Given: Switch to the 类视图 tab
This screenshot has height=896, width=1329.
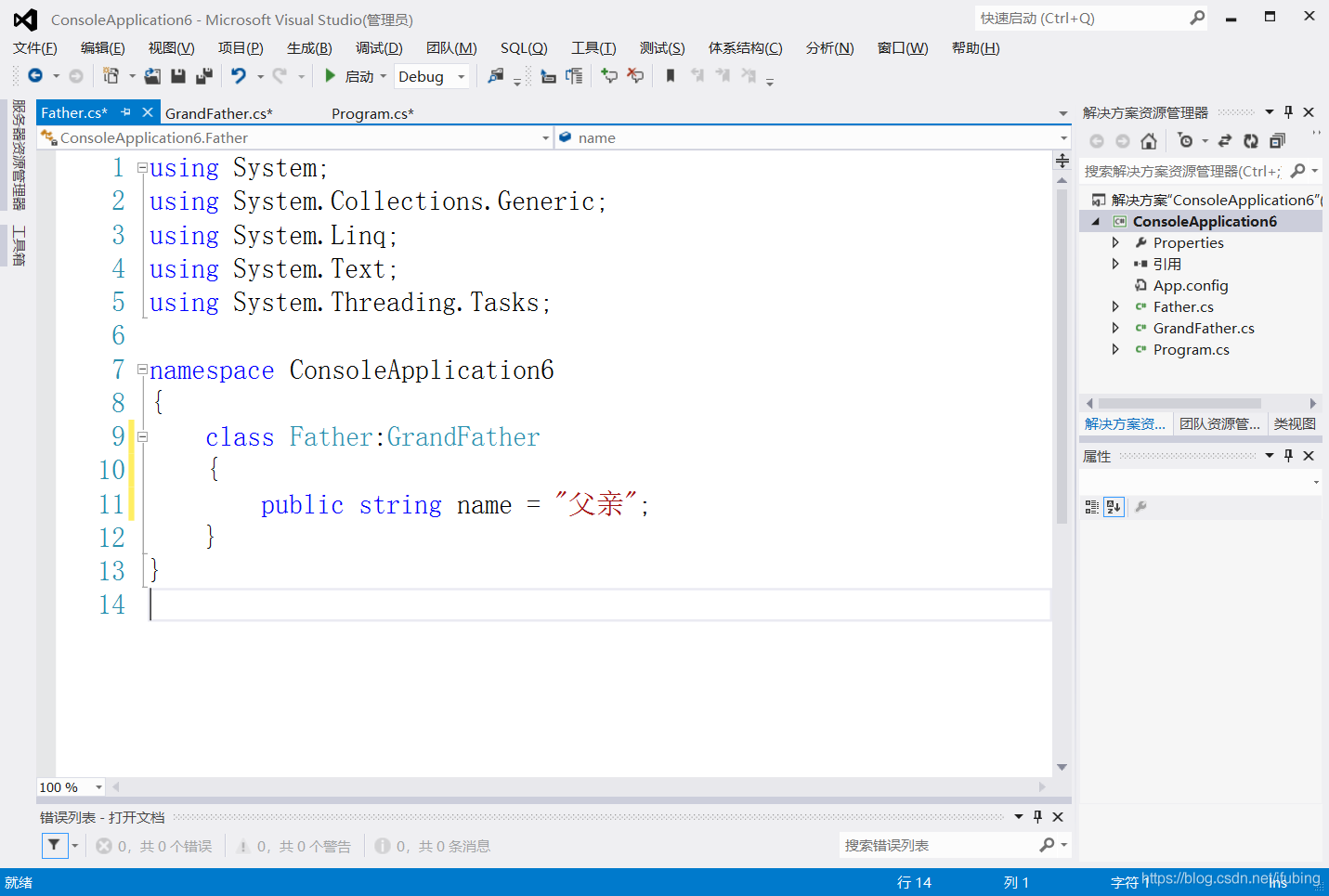Looking at the screenshot, I should [1295, 424].
